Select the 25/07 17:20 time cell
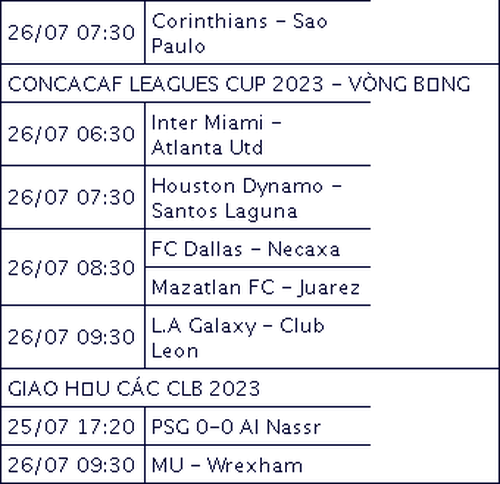500x484 pixels. click(x=73, y=426)
